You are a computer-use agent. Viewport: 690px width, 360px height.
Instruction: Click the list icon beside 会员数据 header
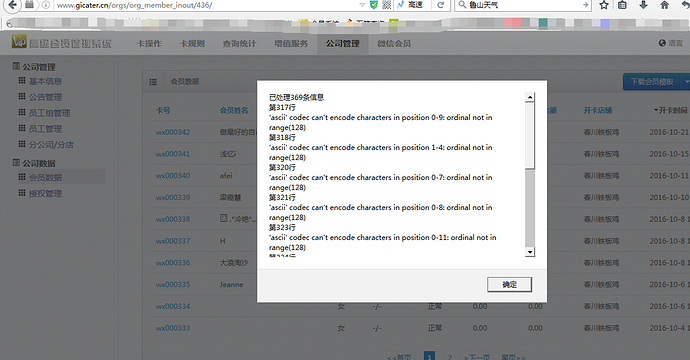[153, 82]
